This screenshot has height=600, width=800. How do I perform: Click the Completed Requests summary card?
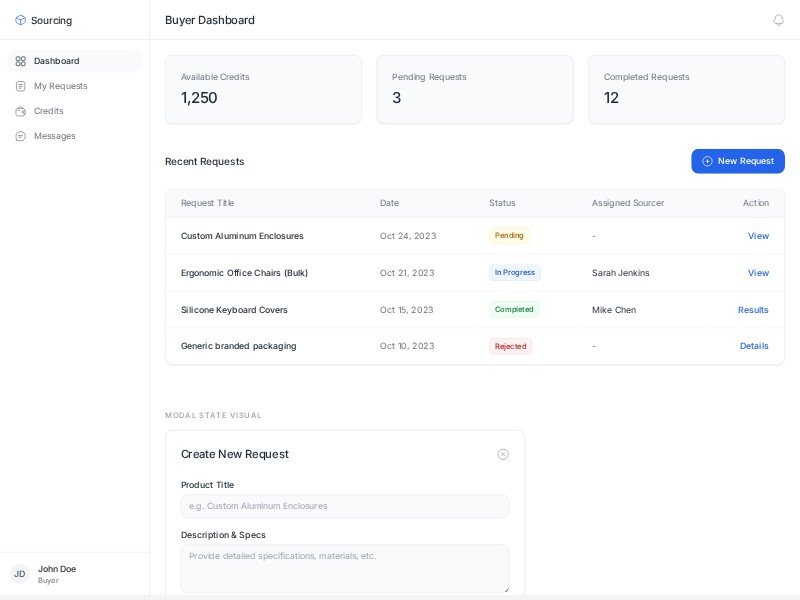click(686, 89)
